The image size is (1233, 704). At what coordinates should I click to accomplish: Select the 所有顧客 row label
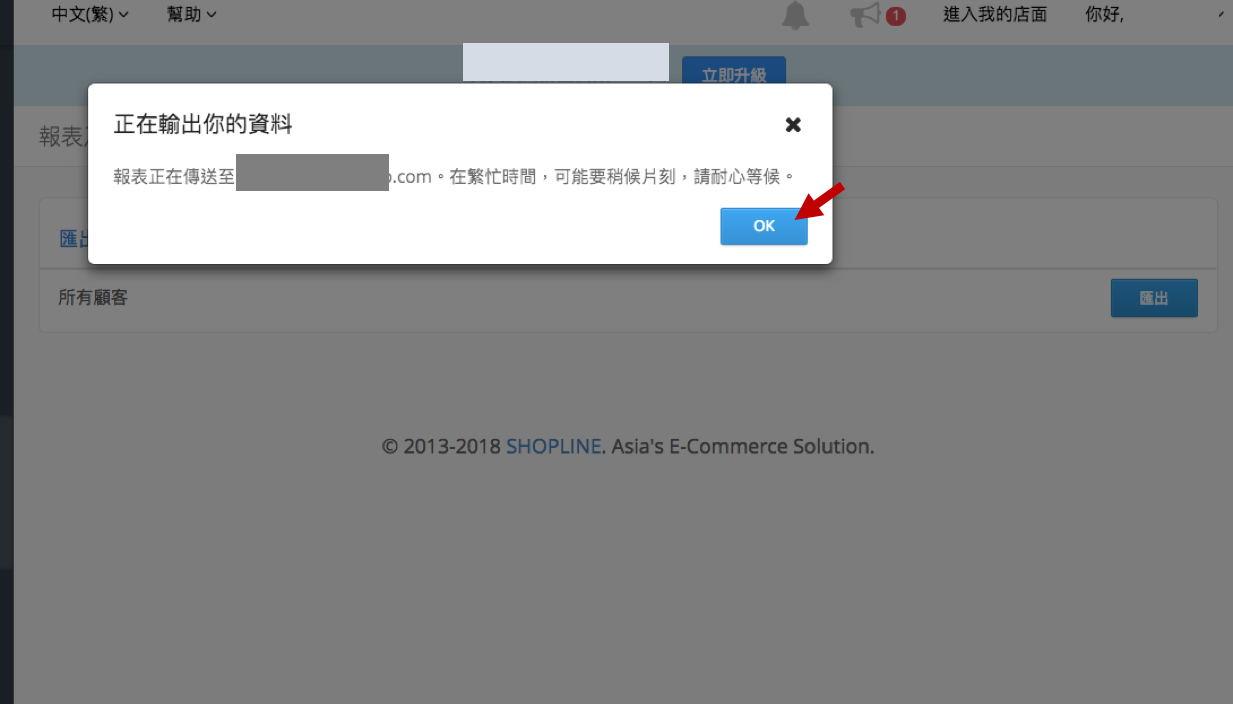pyautogui.click(x=93, y=297)
